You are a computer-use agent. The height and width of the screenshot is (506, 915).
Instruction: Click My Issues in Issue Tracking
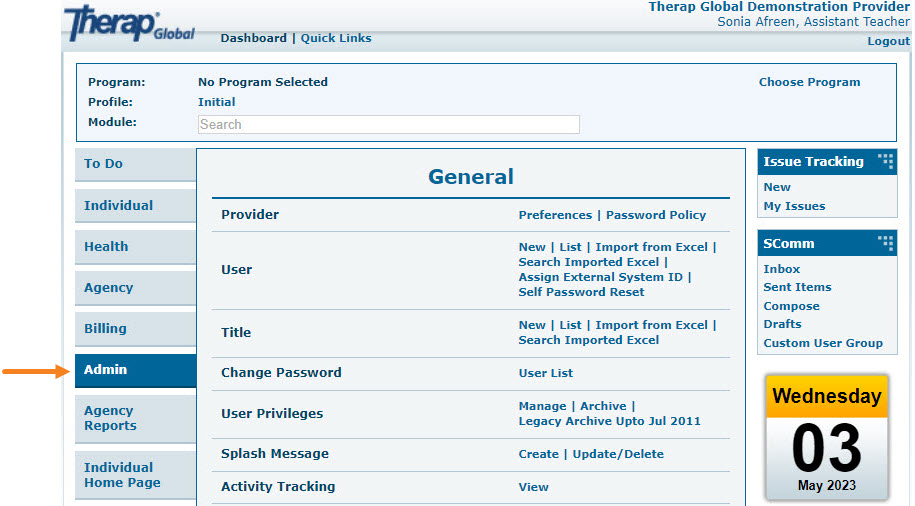point(794,206)
